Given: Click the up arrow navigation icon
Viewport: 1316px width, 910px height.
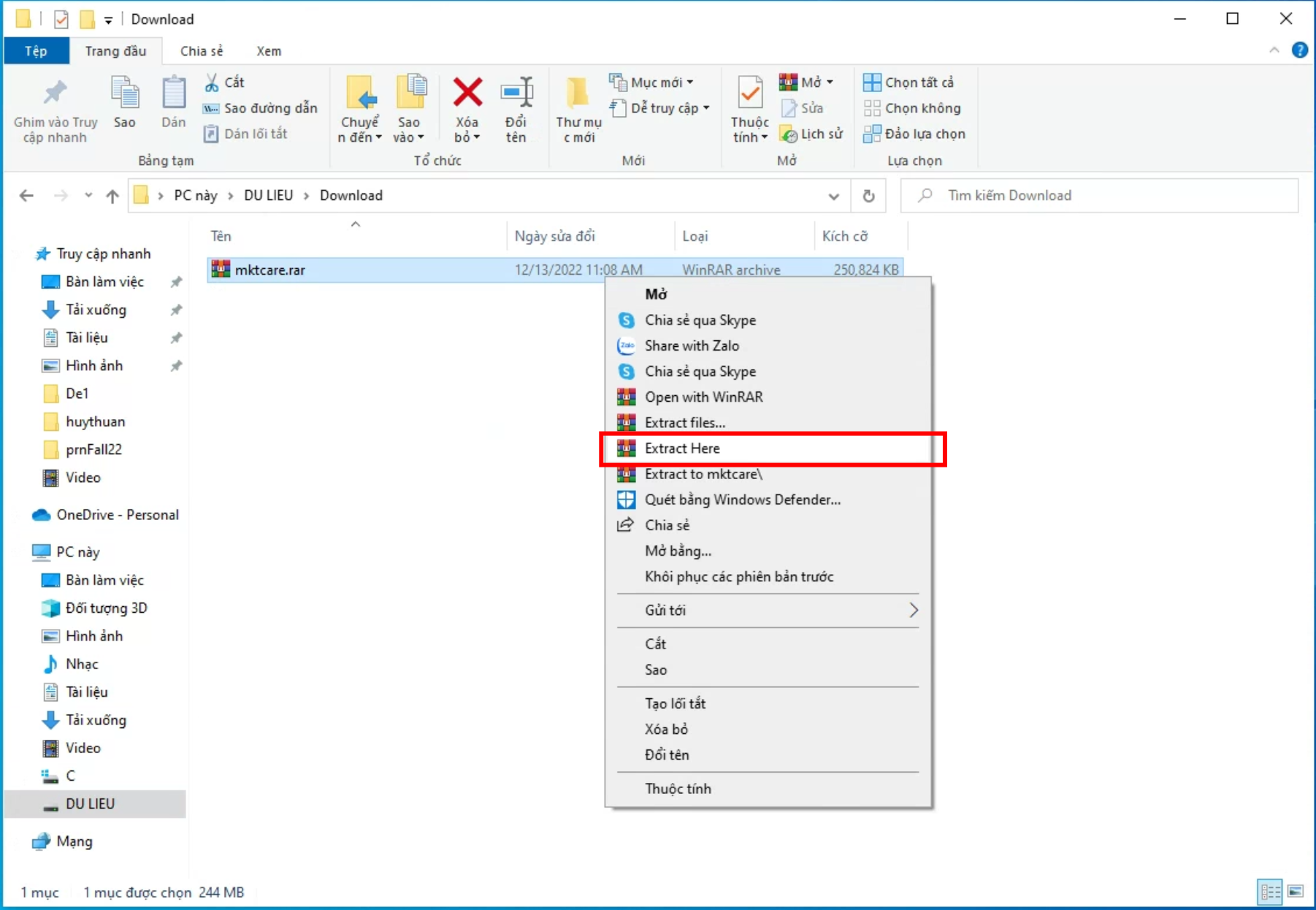Looking at the screenshot, I should (x=112, y=196).
